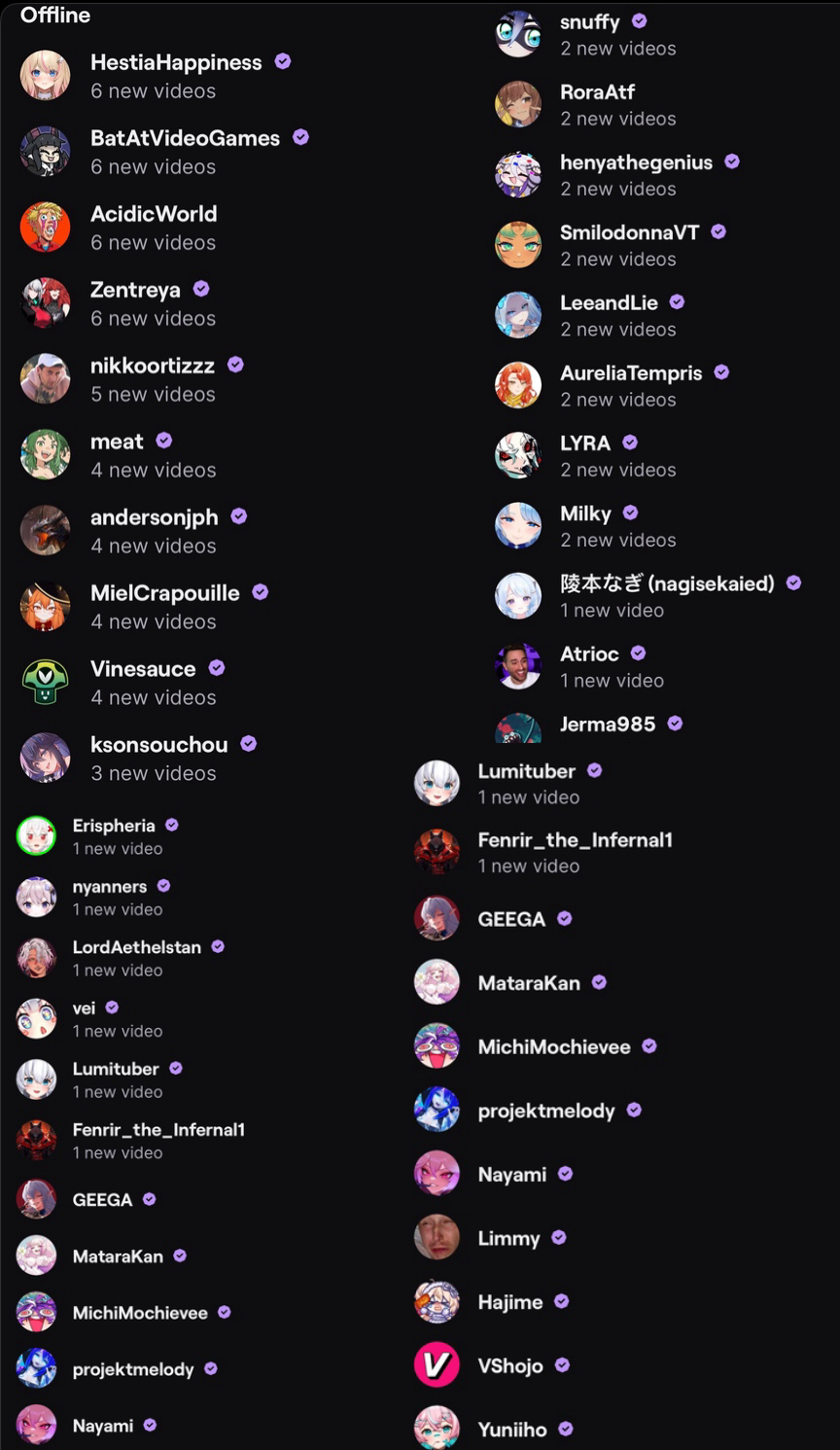Click the verified badge next to Zentreya
Image resolution: width=840 pixels, height=1450 pixels.
(x=201, y=289)
